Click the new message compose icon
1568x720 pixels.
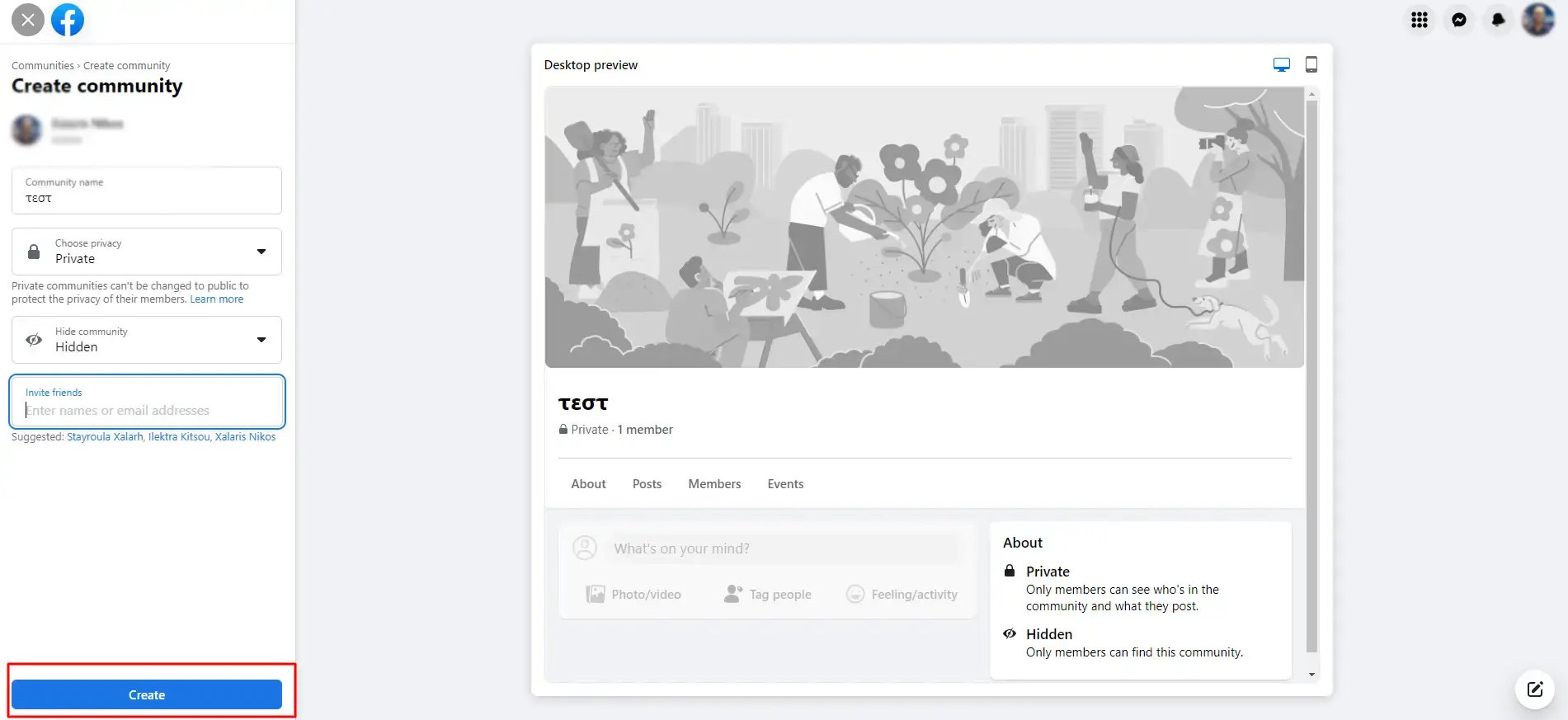[x=1535, y=689]
